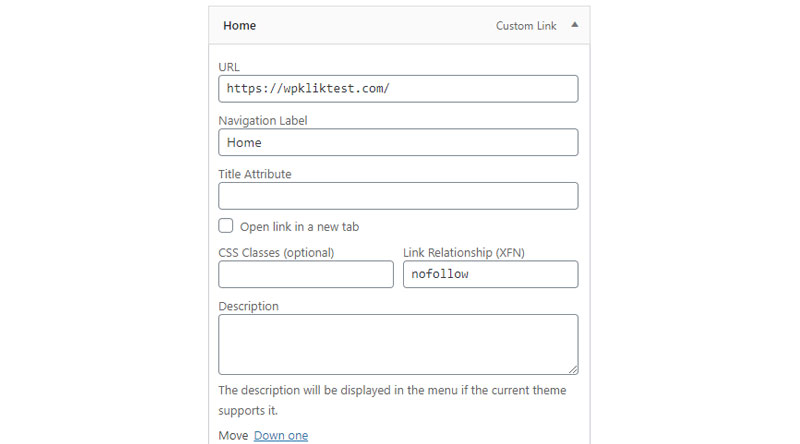Select the empty Title Attribute field
Screen dimensions: 800x444
coord(398,196)
